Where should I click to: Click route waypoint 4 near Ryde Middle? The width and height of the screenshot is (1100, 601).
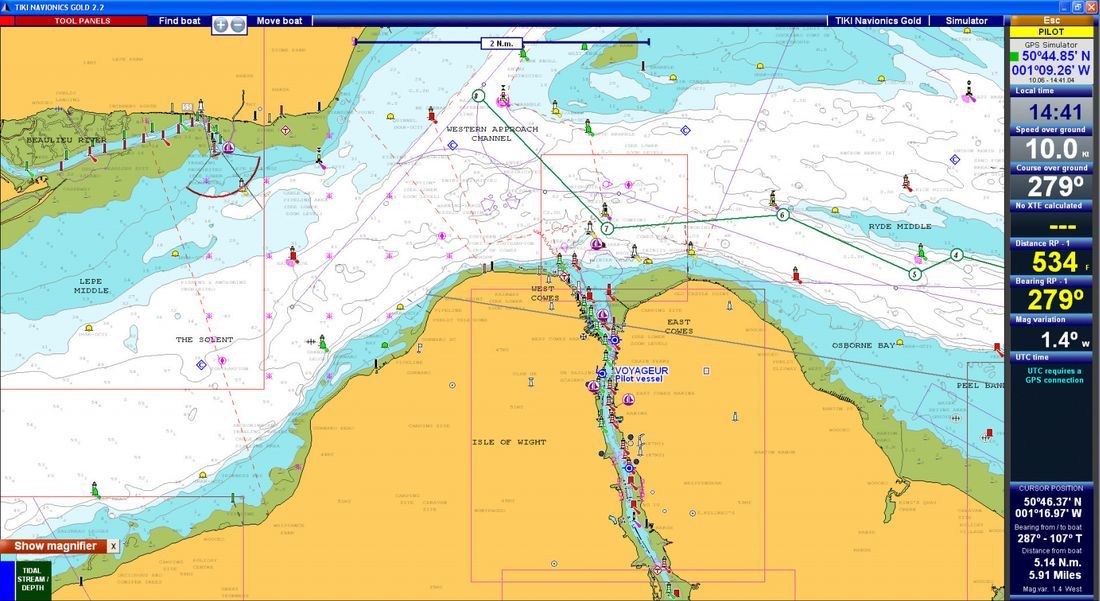957,255
